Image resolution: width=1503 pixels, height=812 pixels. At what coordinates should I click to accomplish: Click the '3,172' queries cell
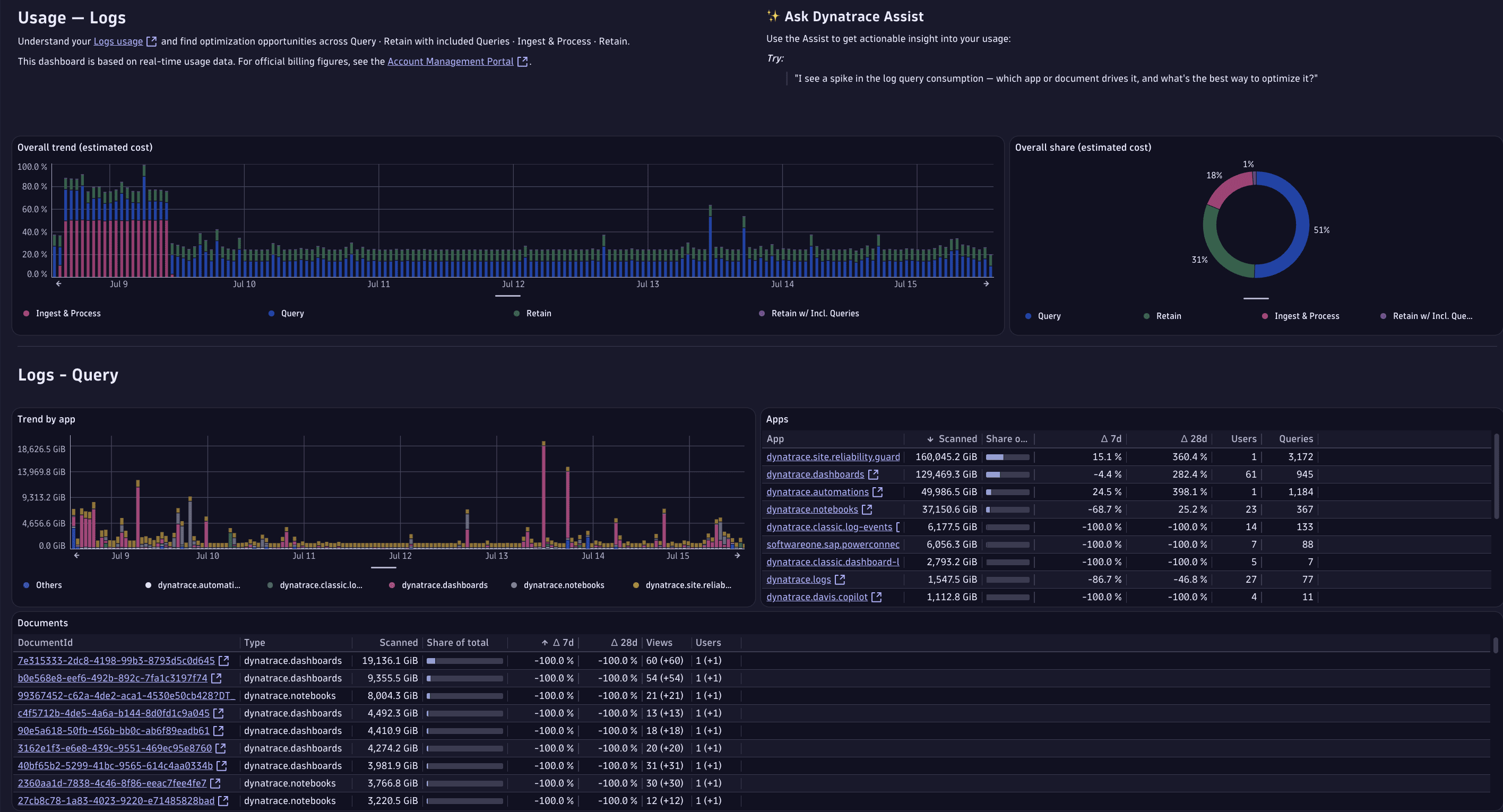pos(1301,457)
